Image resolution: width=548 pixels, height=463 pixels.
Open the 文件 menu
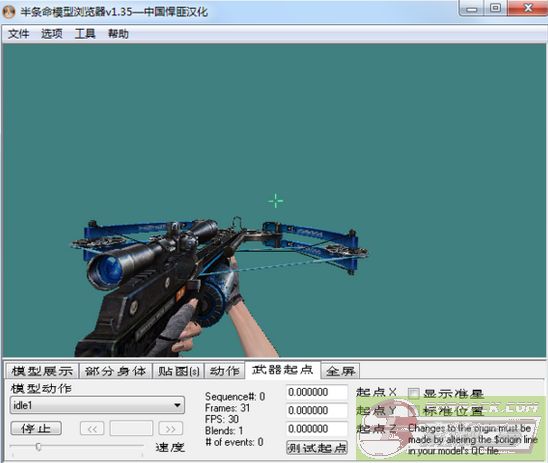(x=19, y=34)
